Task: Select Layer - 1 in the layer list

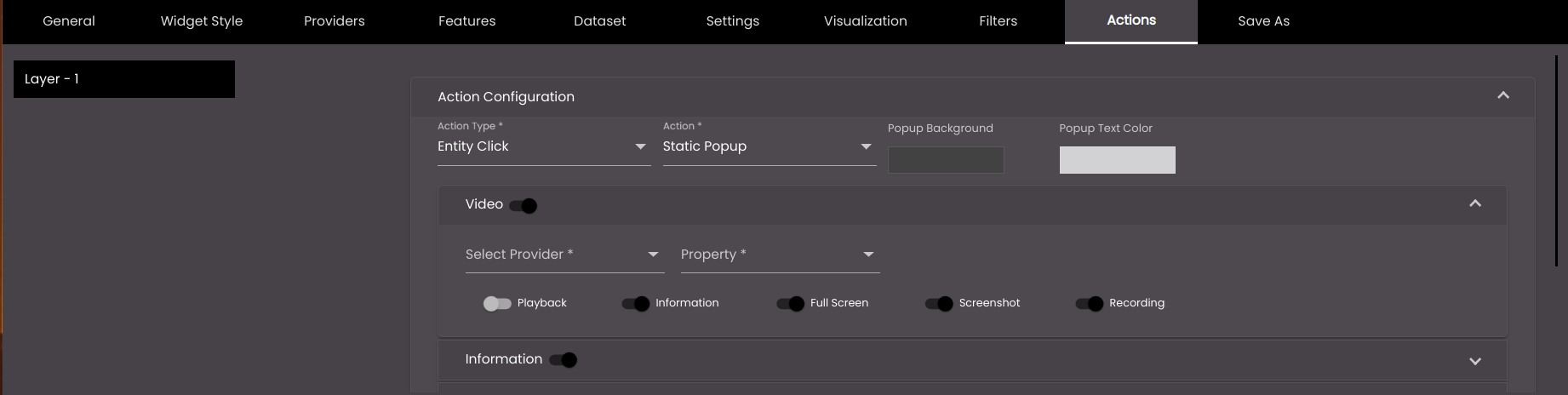Action: (x=124, y=79)
